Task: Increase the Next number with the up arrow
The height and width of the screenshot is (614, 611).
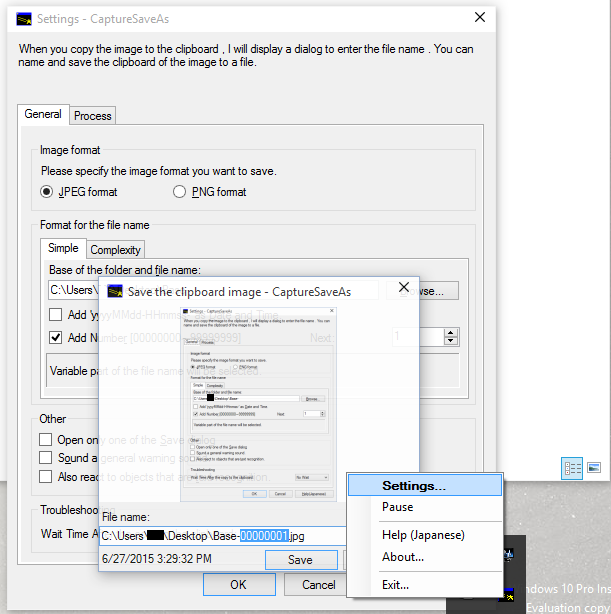Action: click(450, 333)
